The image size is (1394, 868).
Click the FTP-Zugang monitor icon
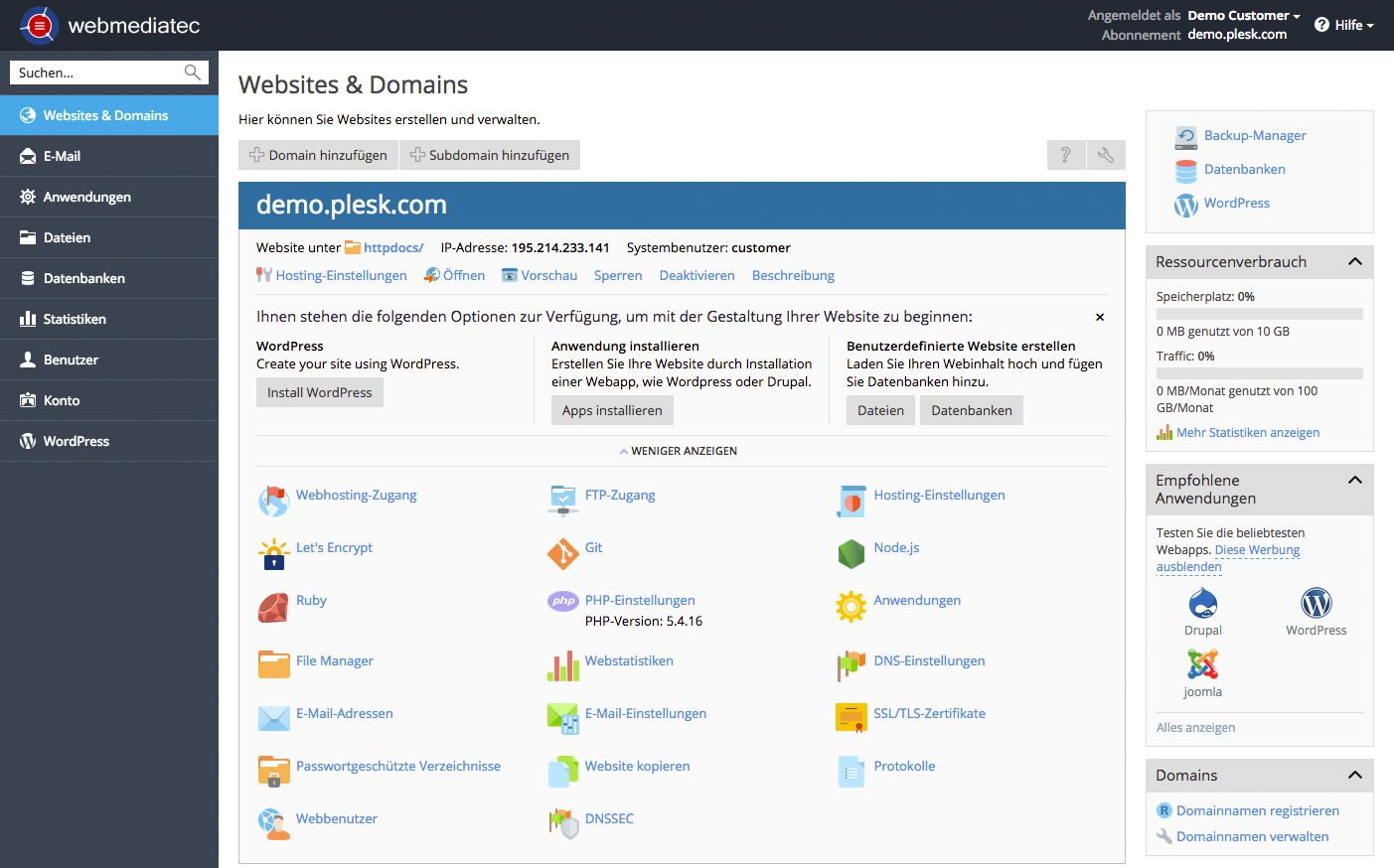click(562, 501)
